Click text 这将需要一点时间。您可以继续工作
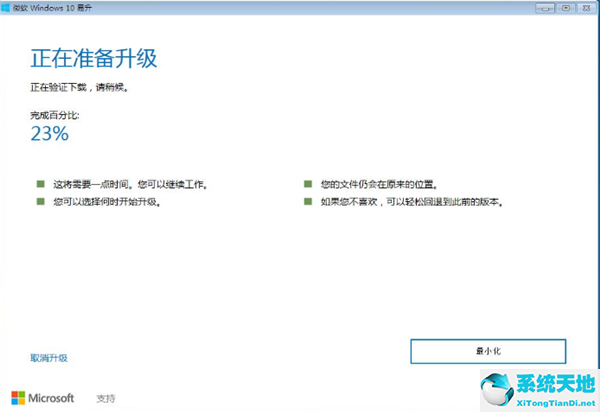The image size is (600, 412). click(x=130, y=185)
